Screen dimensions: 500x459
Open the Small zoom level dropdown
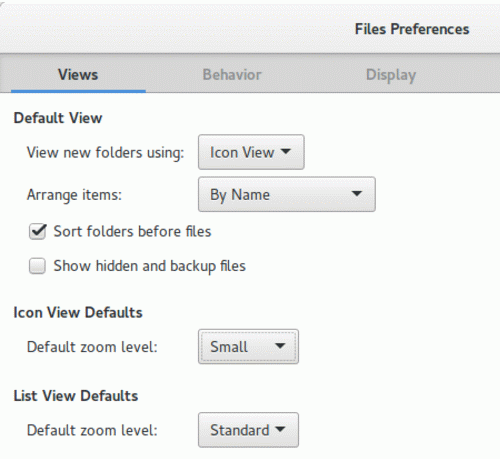(x=248, y=346)
